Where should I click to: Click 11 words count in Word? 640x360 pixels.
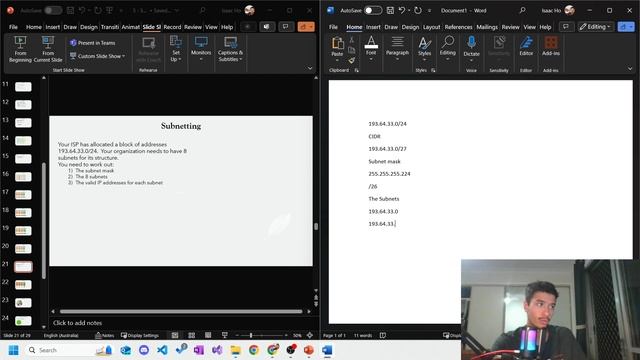pos(363,335)
